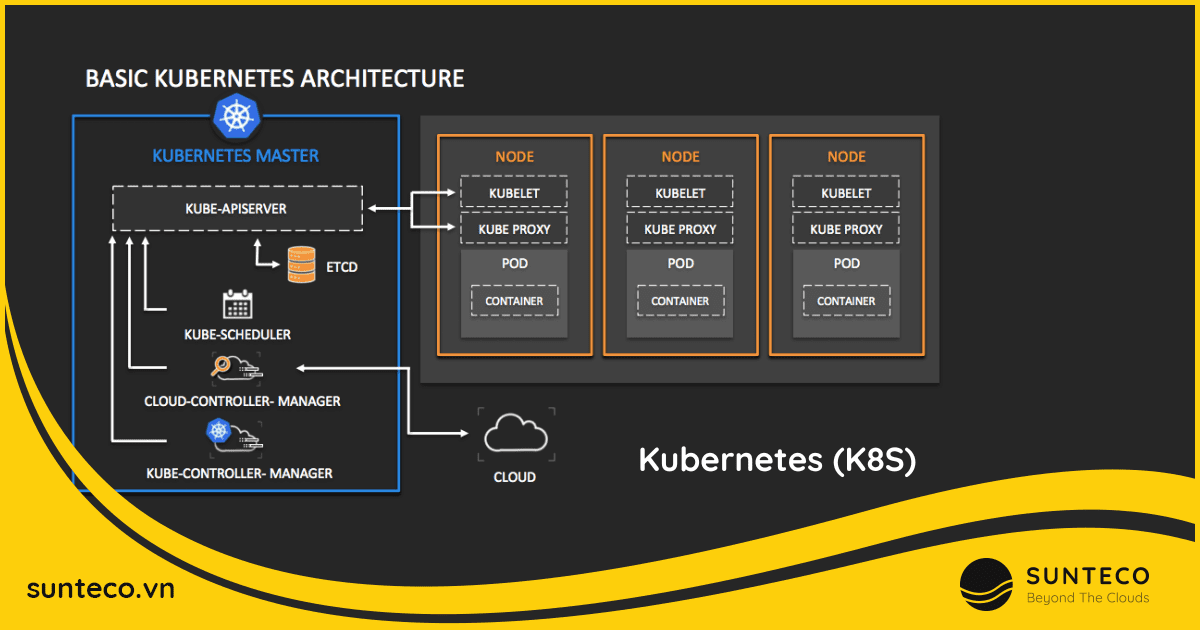The width and height of the screenshot is (1200, 630).
Task: Click the 'NODE' heading of the middle node
Action: coord(680,157)
